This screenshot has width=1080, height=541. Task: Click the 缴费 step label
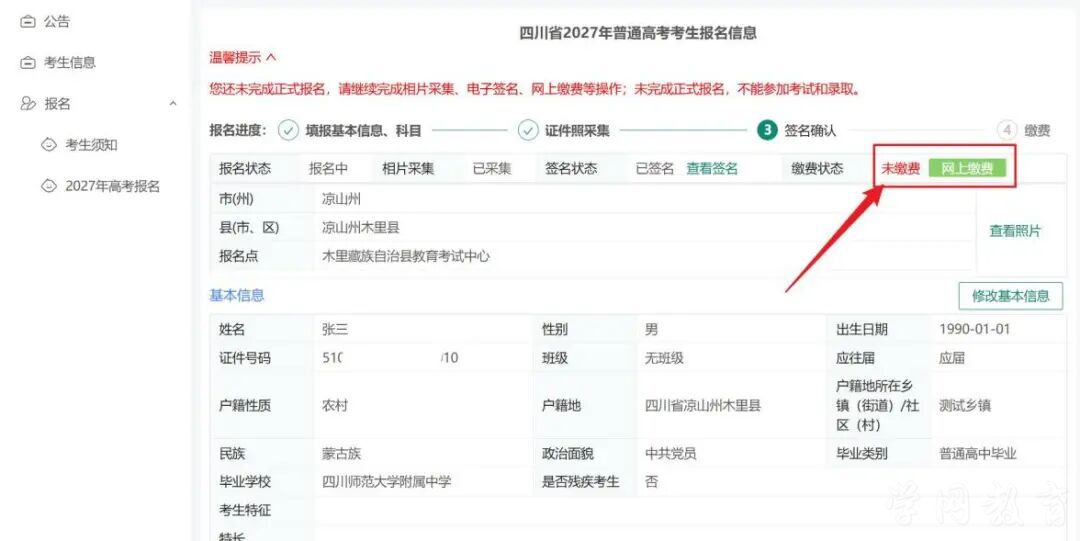tap(1037, 130)
